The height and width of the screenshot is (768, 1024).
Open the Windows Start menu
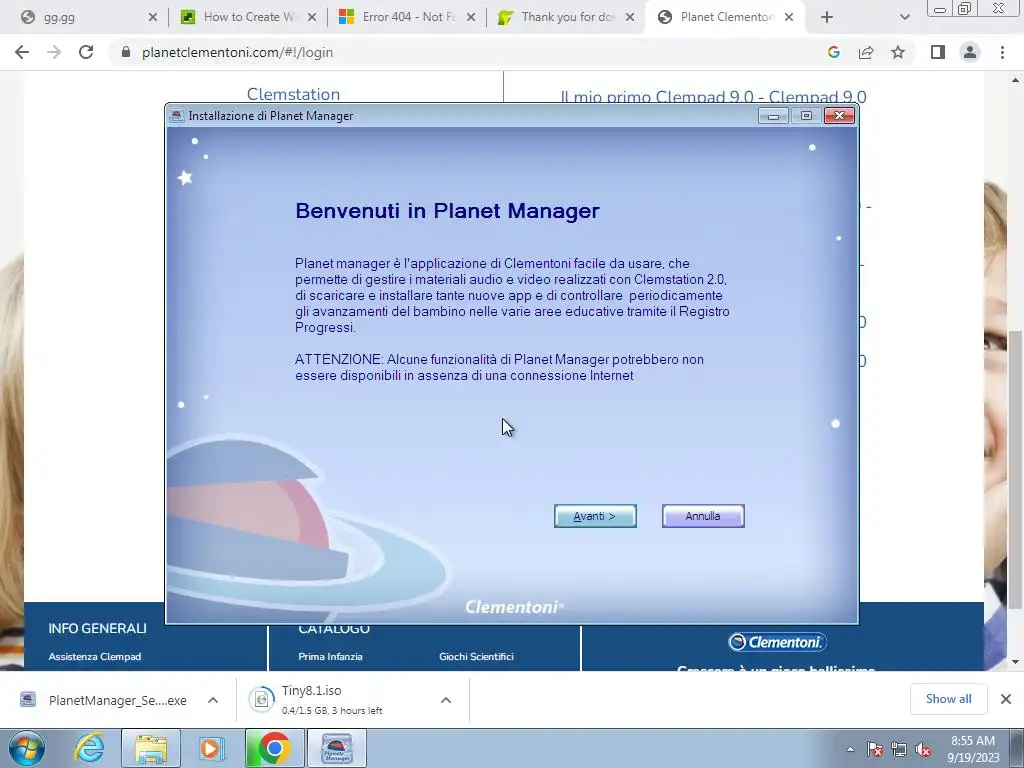(27, 748)
